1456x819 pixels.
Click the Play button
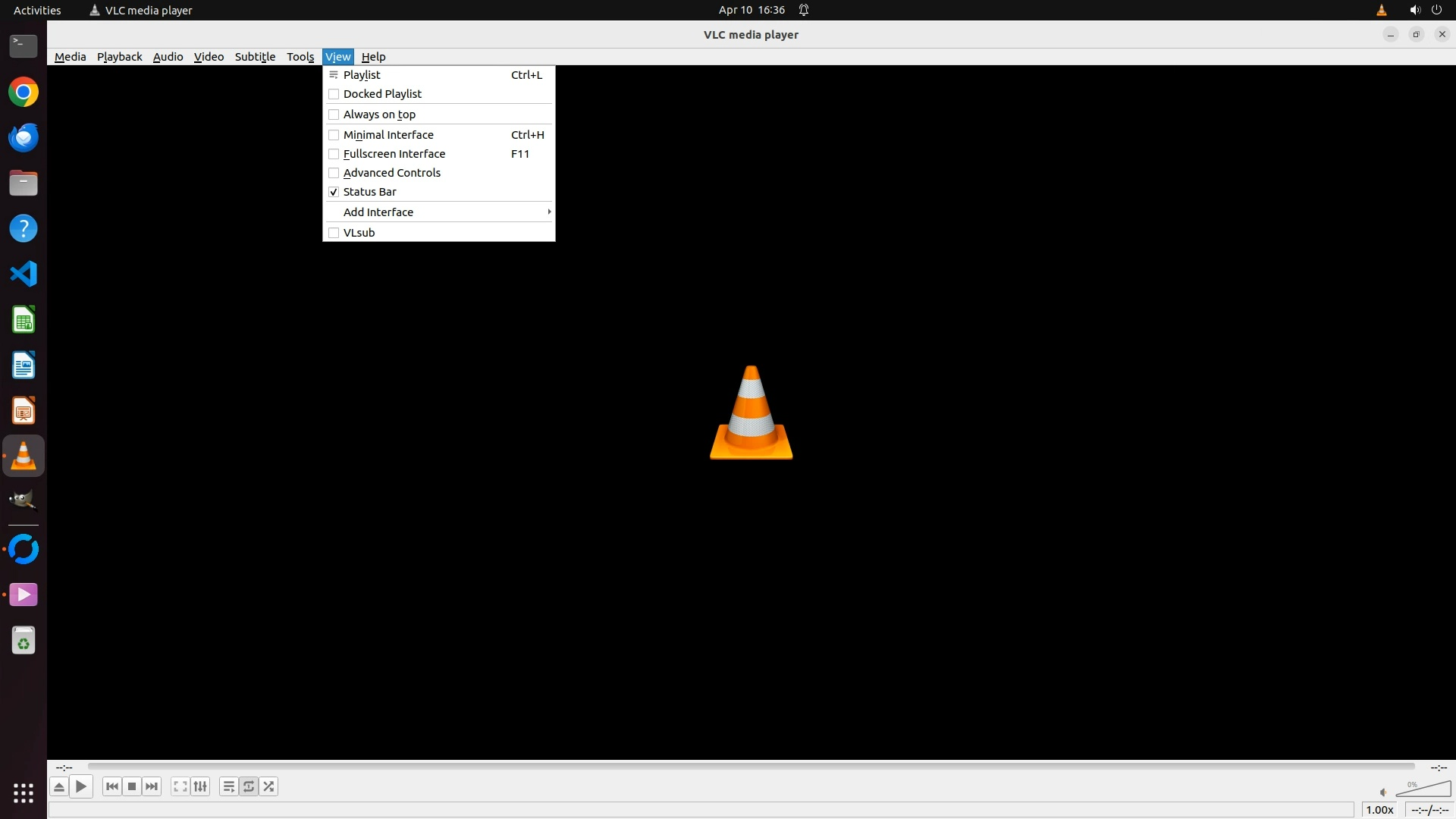pos(81,786)
